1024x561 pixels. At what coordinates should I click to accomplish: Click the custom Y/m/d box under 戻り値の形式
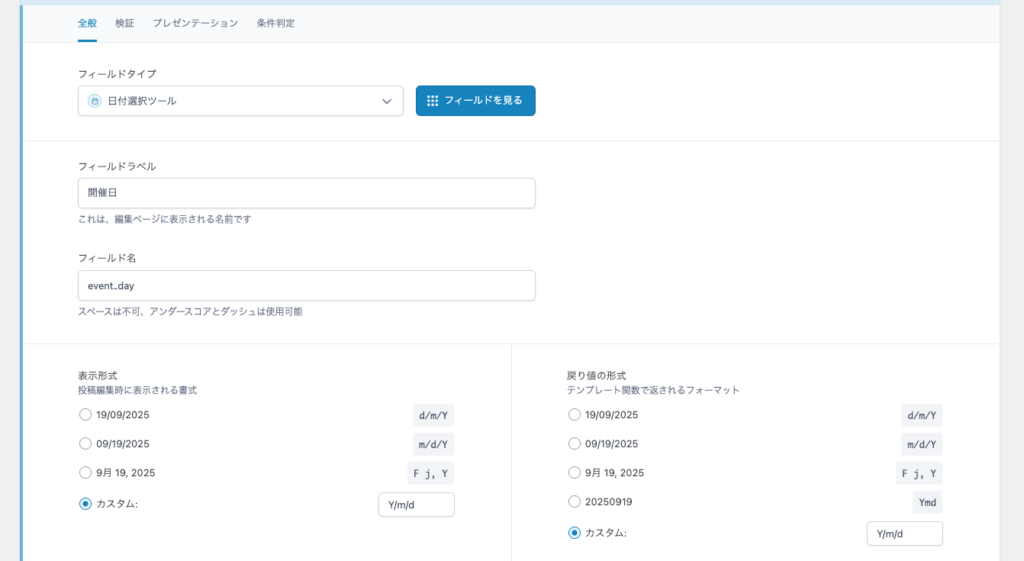pyautogui.click(x=904, y=534)
